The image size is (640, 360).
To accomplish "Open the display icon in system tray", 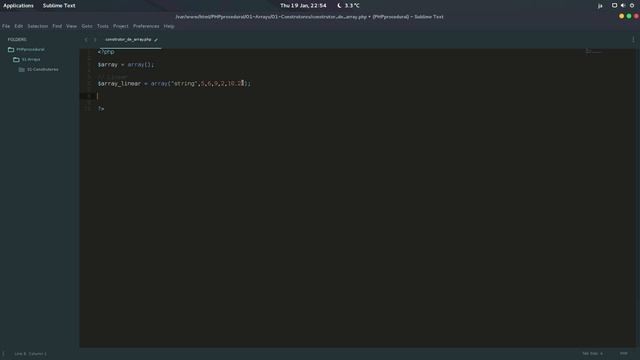I will coord(614,6).
